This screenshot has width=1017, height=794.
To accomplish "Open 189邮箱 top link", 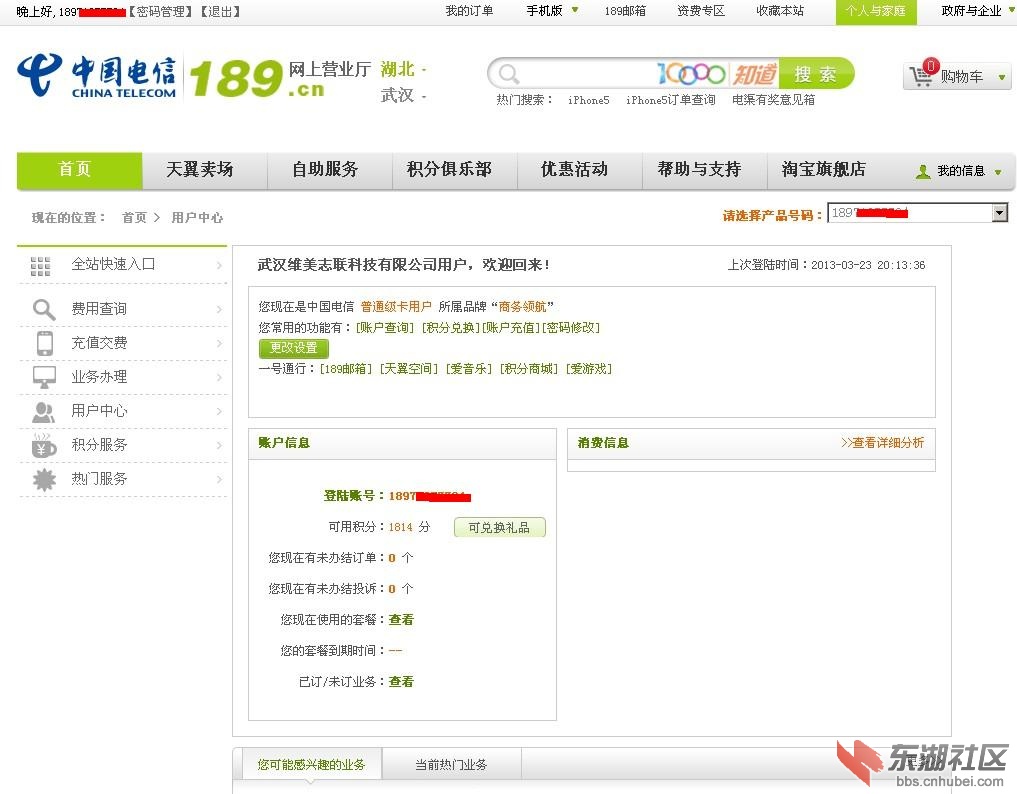I will pos(625,11).
